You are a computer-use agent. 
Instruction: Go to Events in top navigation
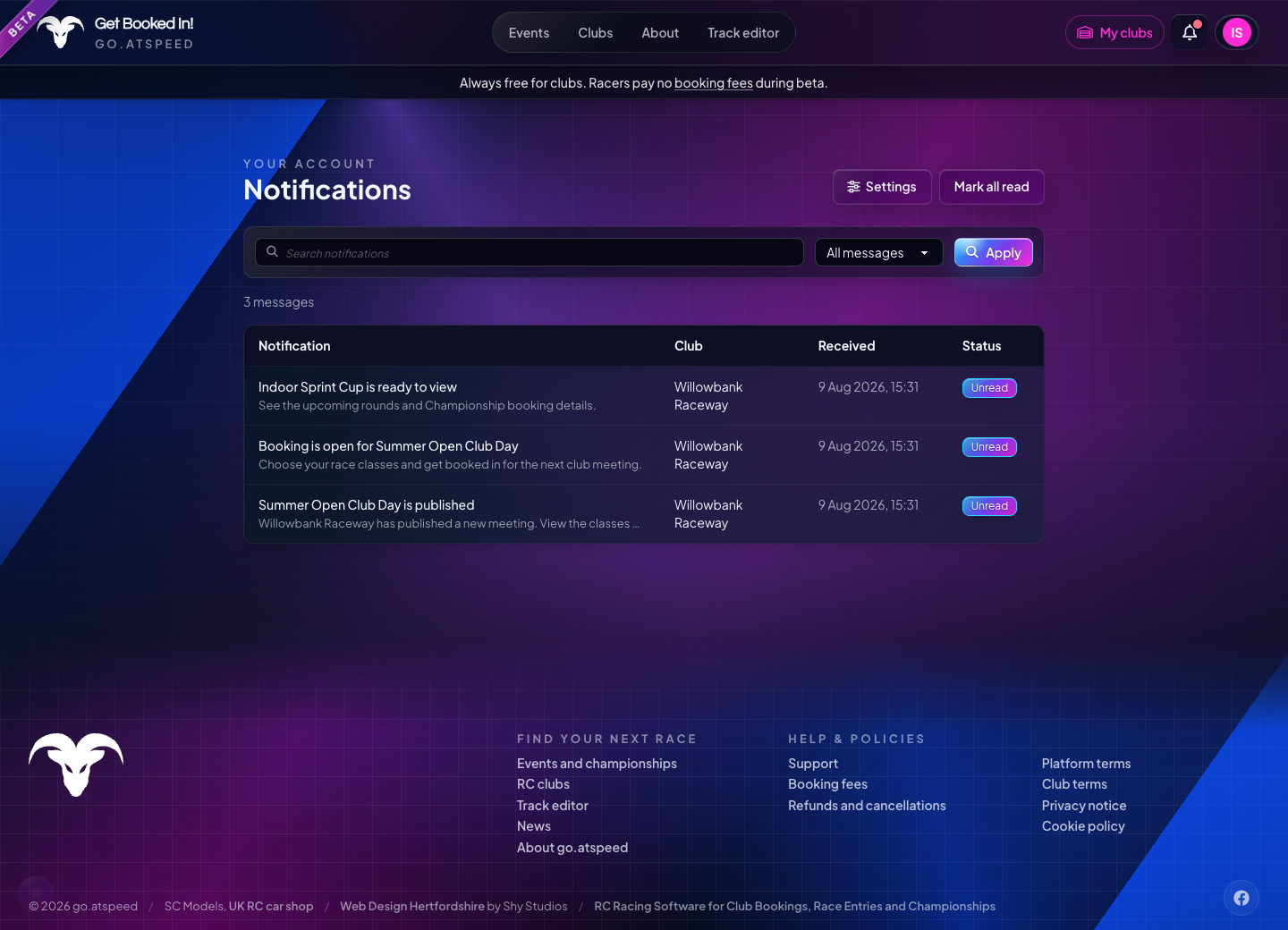529,33
